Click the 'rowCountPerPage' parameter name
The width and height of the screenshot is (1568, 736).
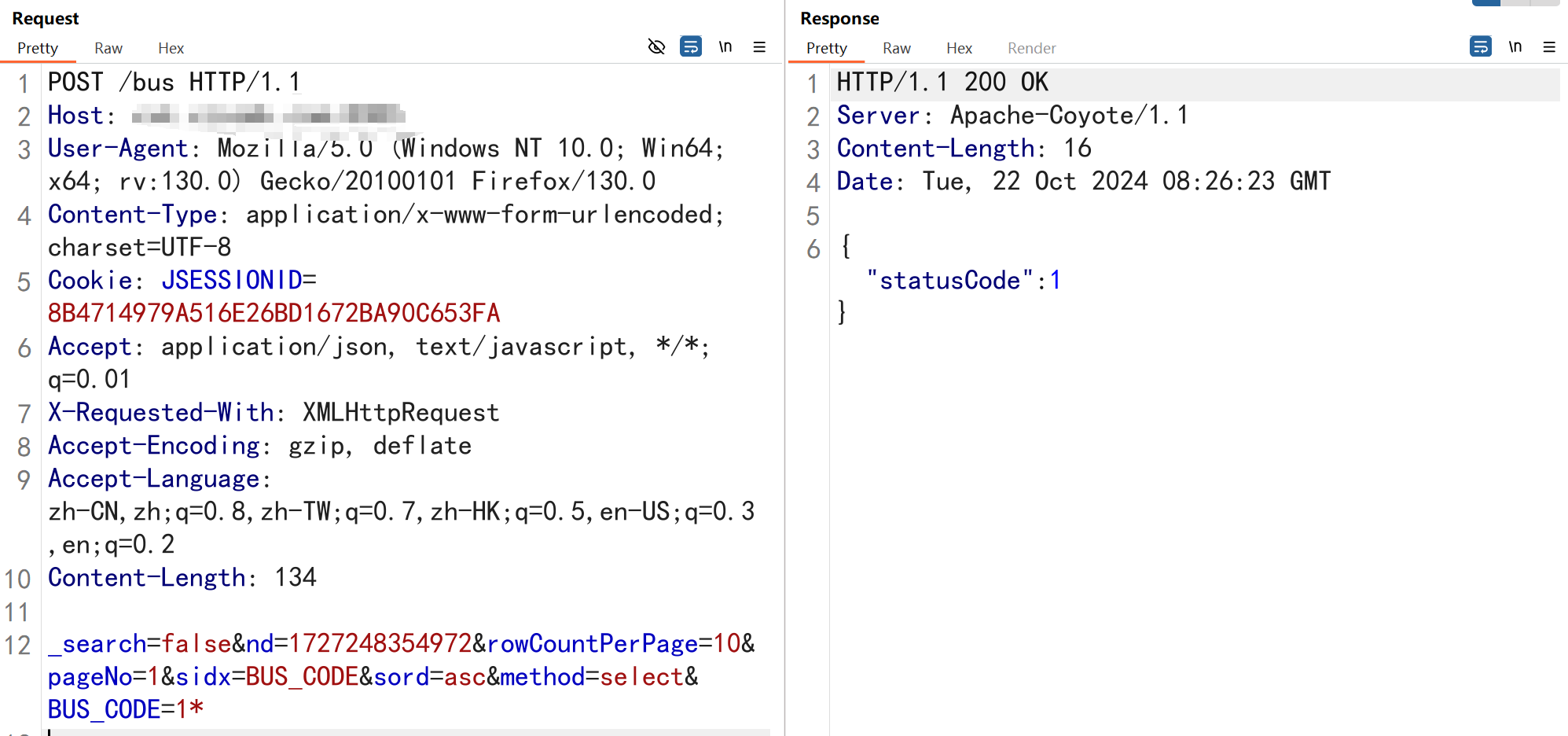point(593,644)
